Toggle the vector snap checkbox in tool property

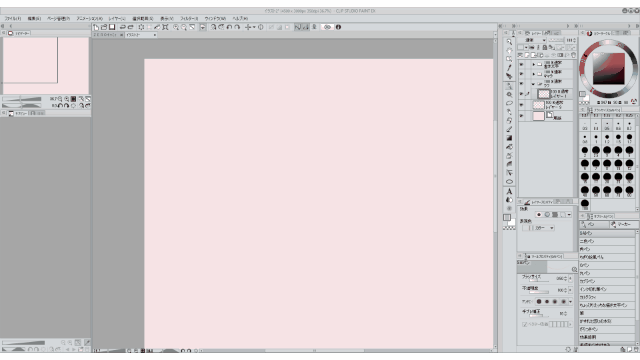point(524,324)
